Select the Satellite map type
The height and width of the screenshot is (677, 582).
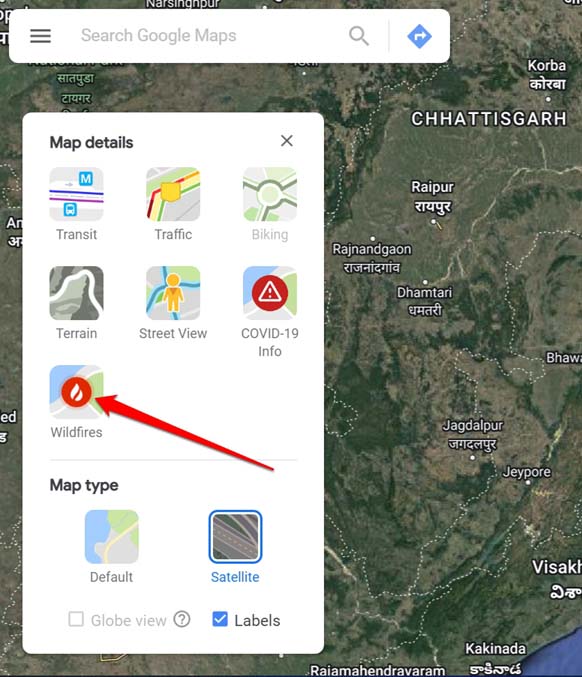click(x=235, y=537)
